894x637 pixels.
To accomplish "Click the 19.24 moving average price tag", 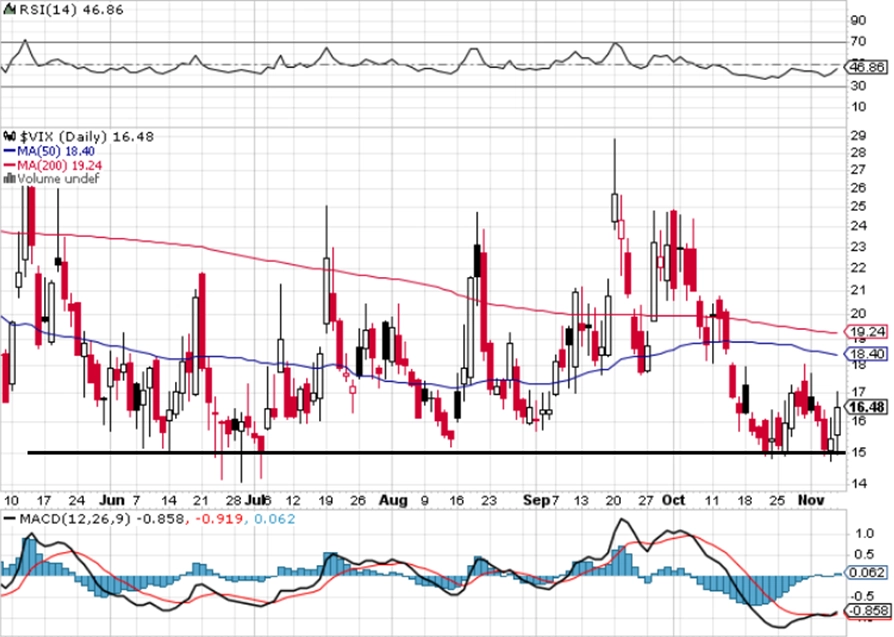I will (867, 331).
